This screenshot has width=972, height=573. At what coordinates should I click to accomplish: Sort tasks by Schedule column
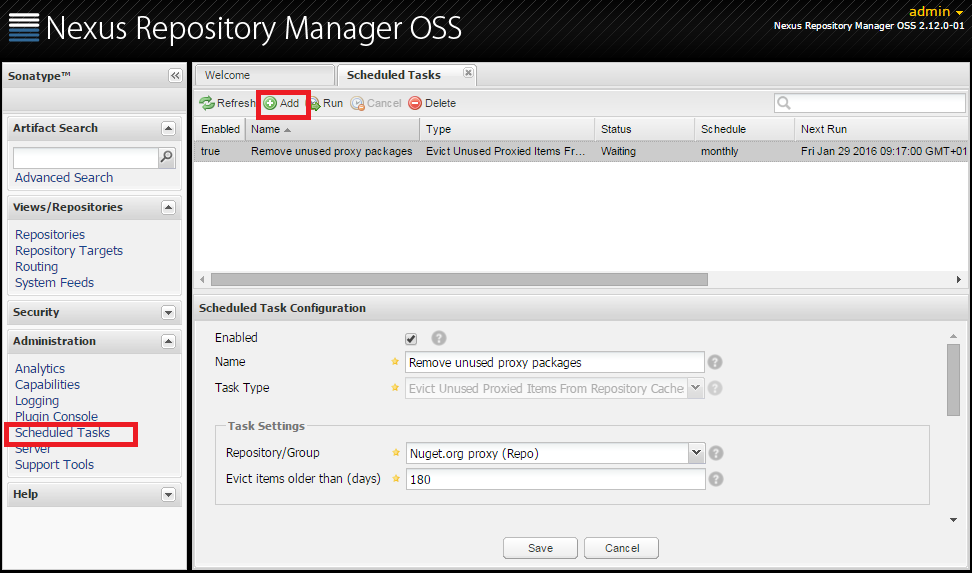pos(744,129)
